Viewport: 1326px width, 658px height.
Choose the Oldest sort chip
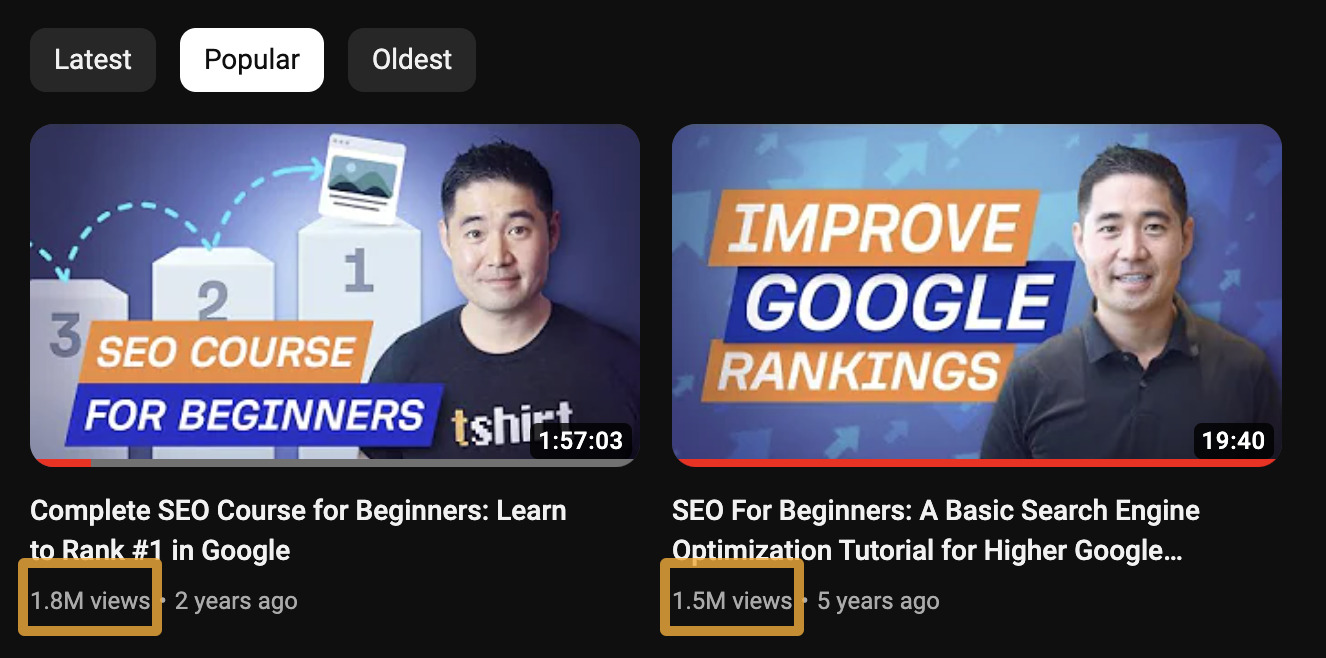pos(412,60)
